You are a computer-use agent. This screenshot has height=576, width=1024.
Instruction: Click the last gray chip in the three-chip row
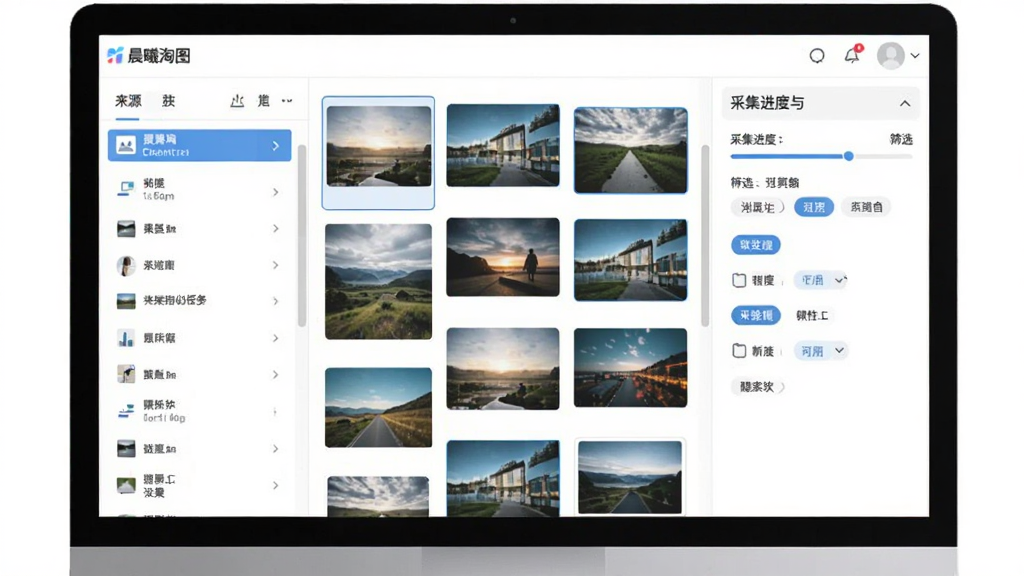866,207
